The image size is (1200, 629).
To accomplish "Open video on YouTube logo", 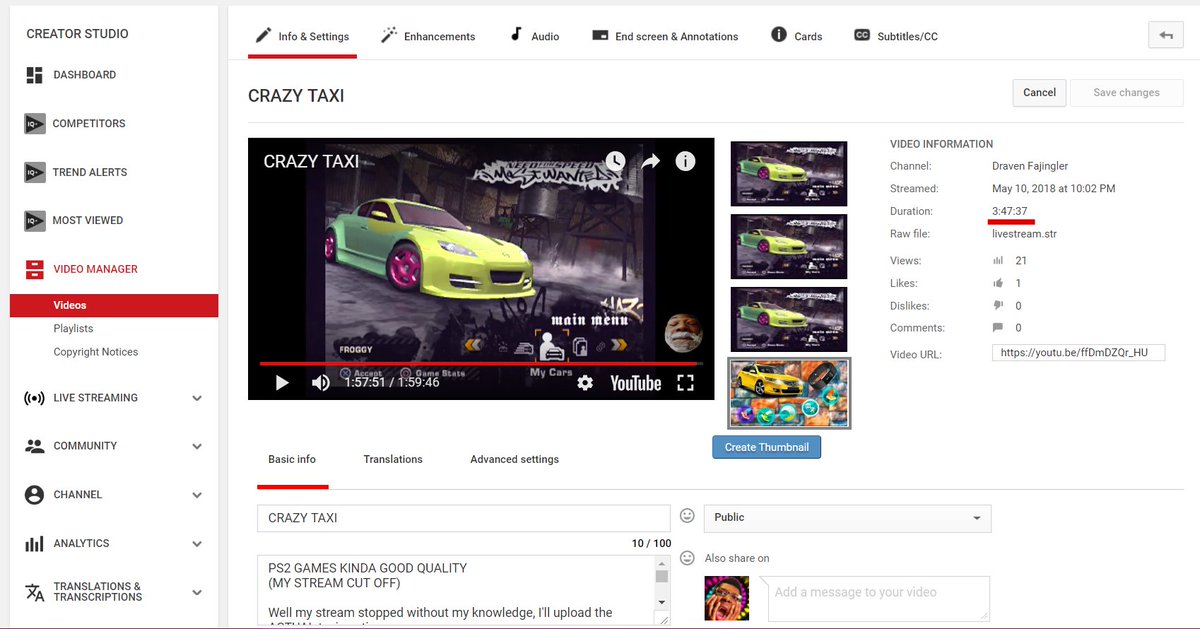I will pyautogui.click(x=636, y=383).
